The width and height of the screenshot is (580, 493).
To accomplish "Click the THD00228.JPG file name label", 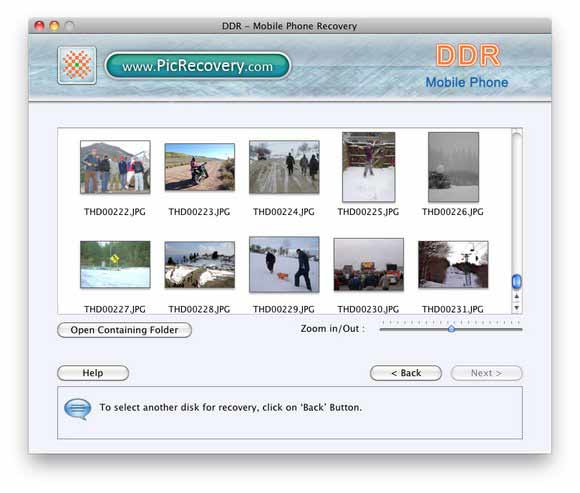I will pyautogui.click(x=199, y=309).
